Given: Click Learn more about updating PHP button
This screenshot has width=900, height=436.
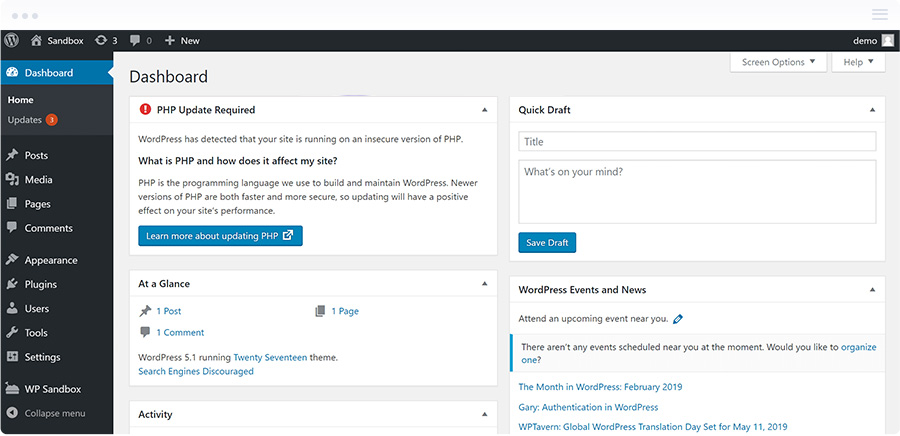Looking at the screenshot, I should tap(220, 236).
